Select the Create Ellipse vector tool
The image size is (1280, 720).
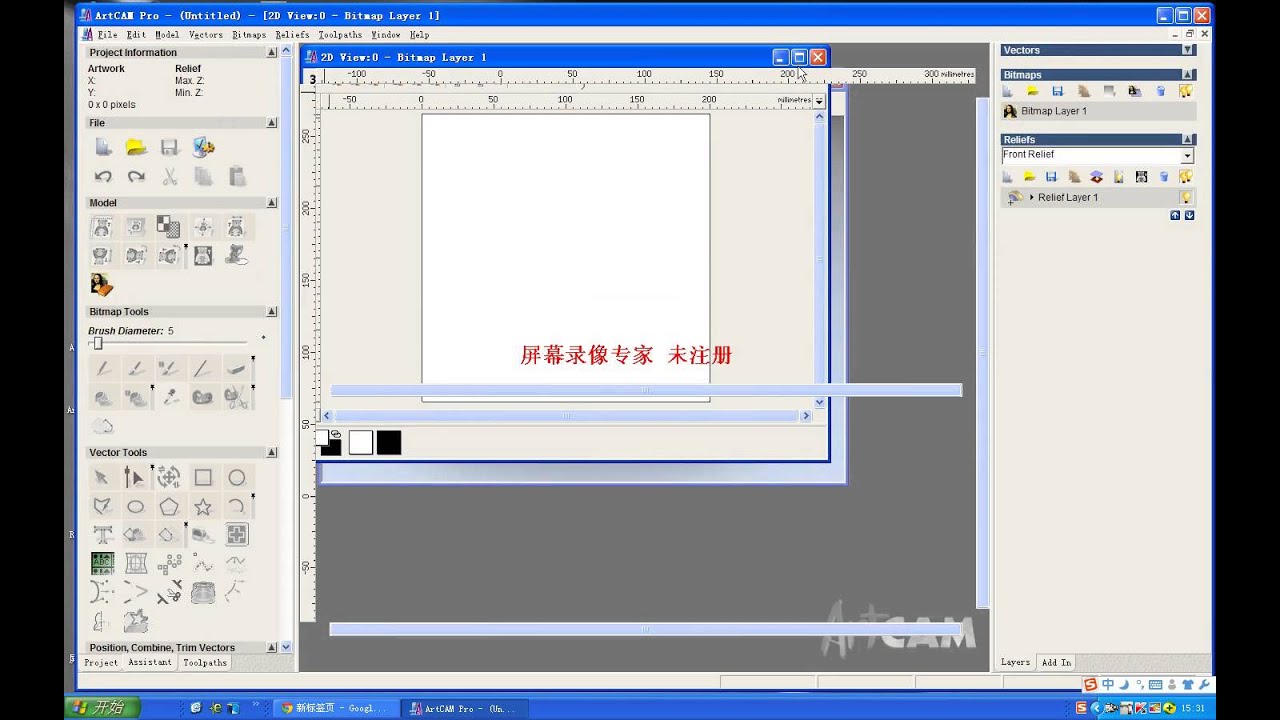[135, 506]
